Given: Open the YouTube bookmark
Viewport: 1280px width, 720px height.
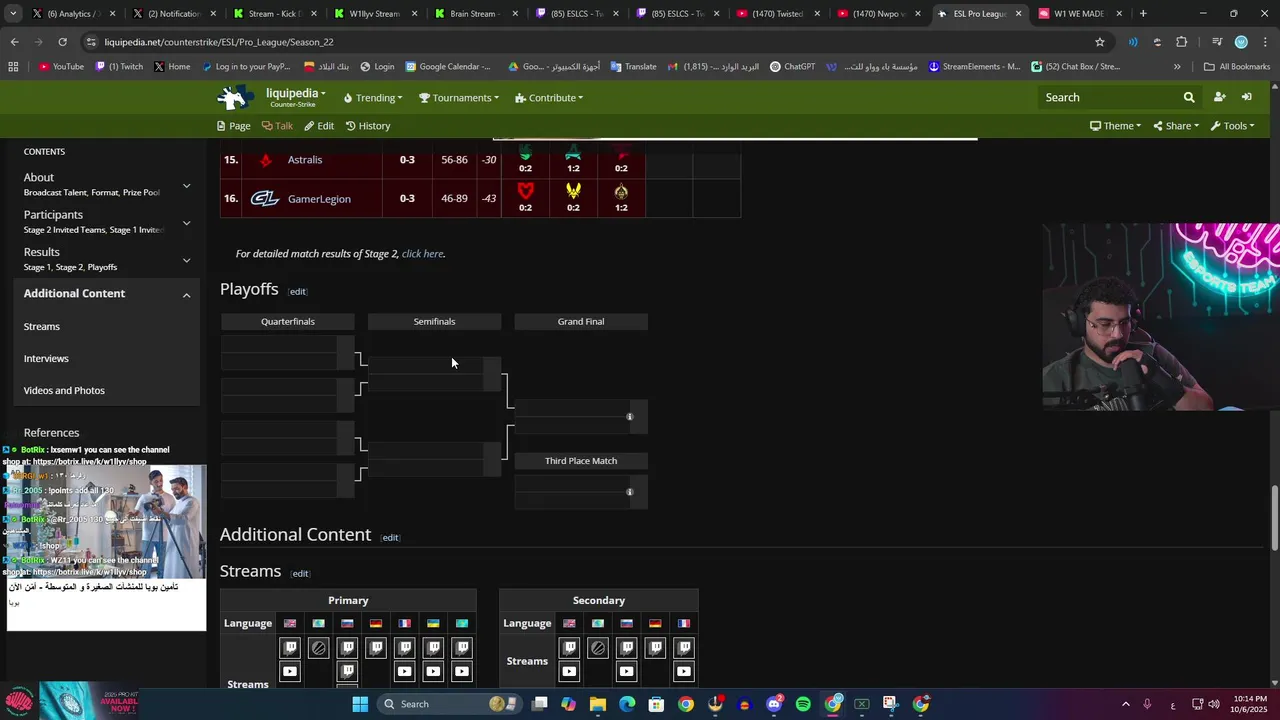Looking at the screenshot, I should (61, 67).
